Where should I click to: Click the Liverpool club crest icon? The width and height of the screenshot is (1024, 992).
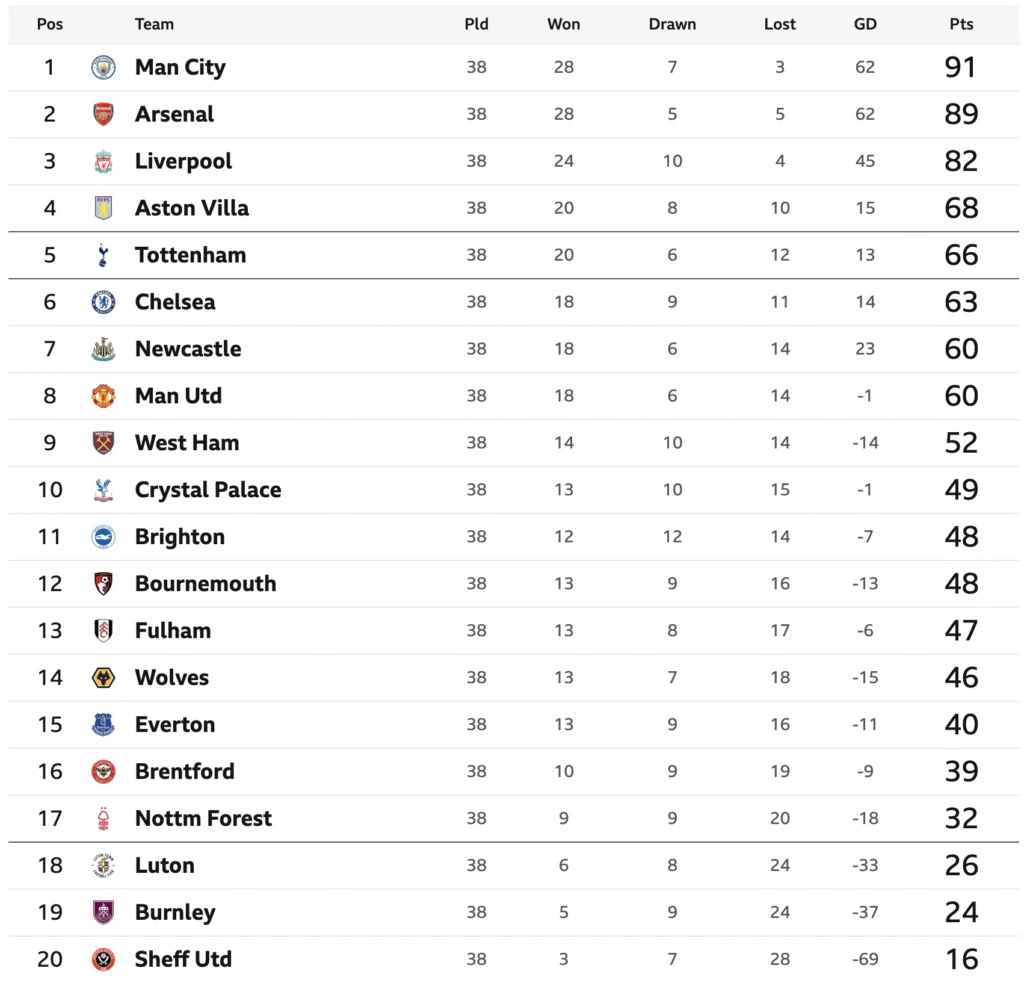click(x=103, y=161)
